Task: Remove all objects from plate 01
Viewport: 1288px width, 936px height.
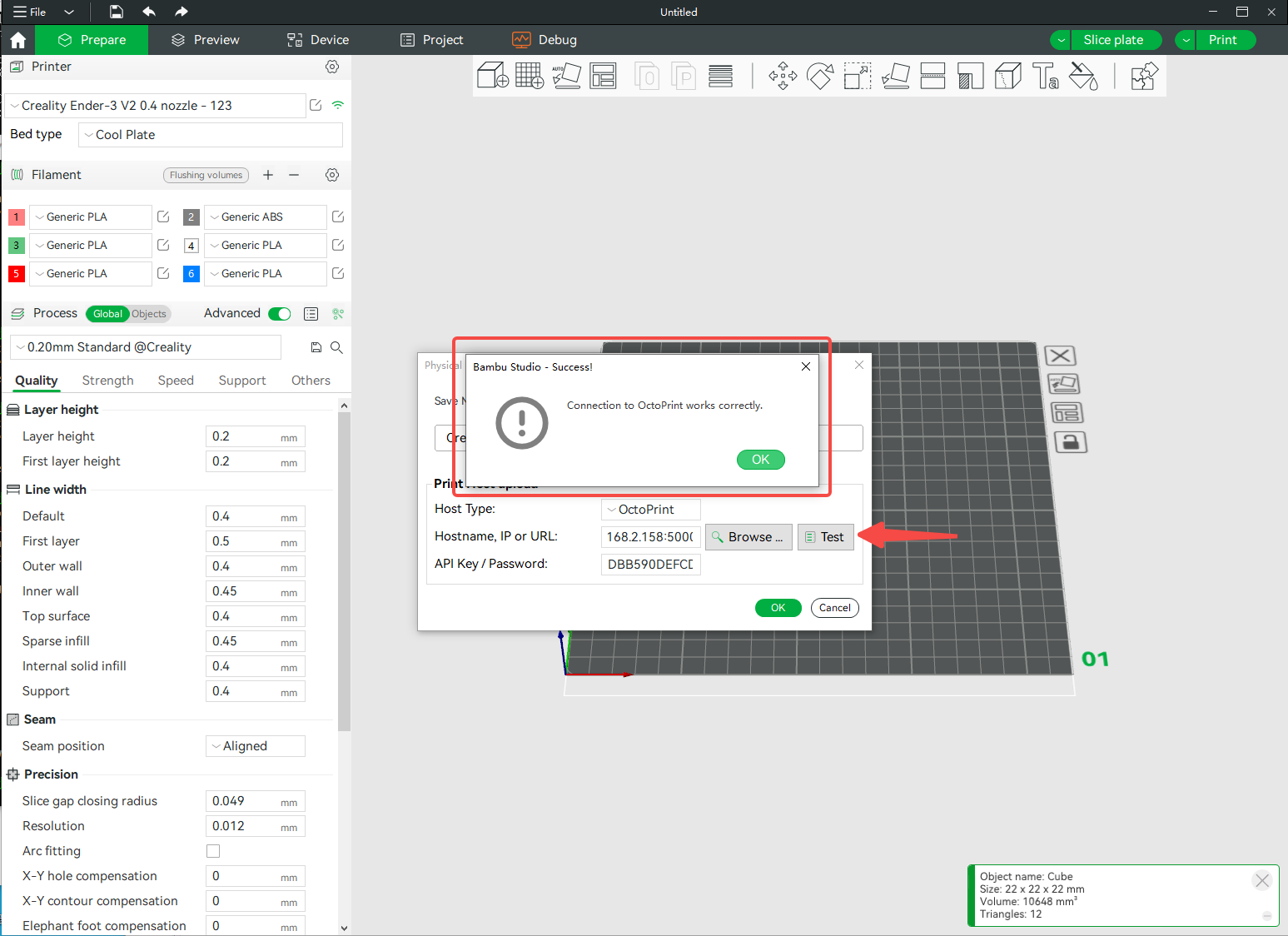Action: (x=1060, y=356)
